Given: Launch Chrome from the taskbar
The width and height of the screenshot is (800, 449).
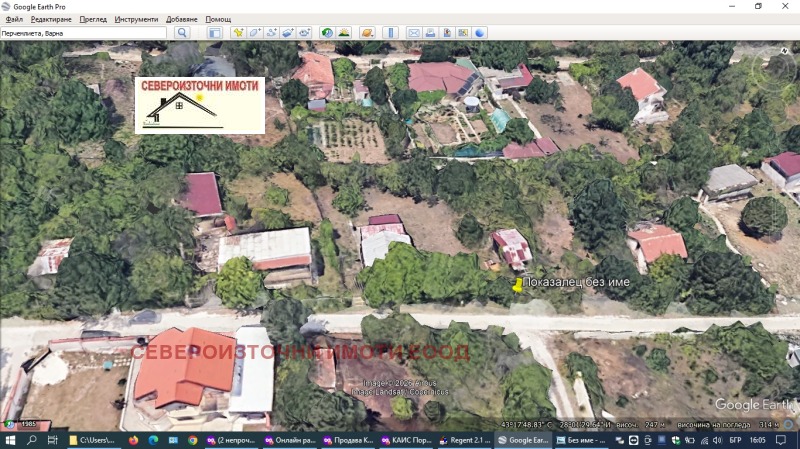Looking at the screenshot, I should [x=192, y=440].
